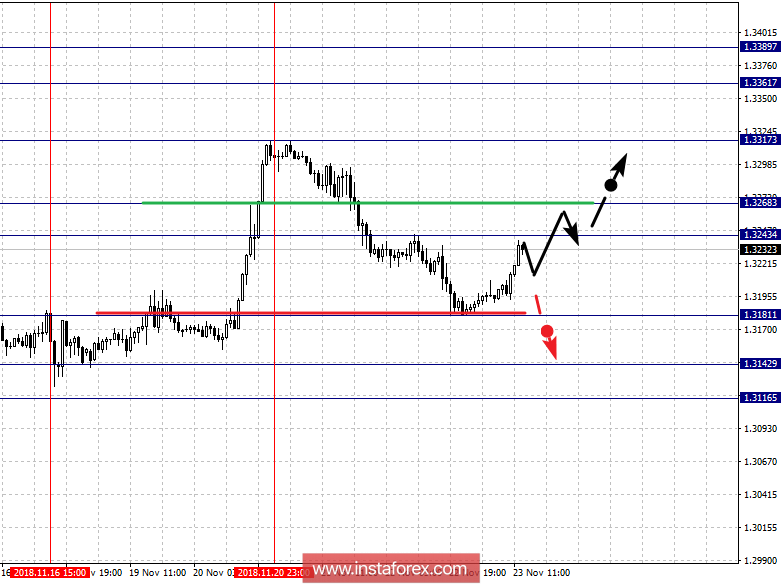Select the red horizontal support line
The height and width of the screenshot is (584, 781).
coord(310,313)
